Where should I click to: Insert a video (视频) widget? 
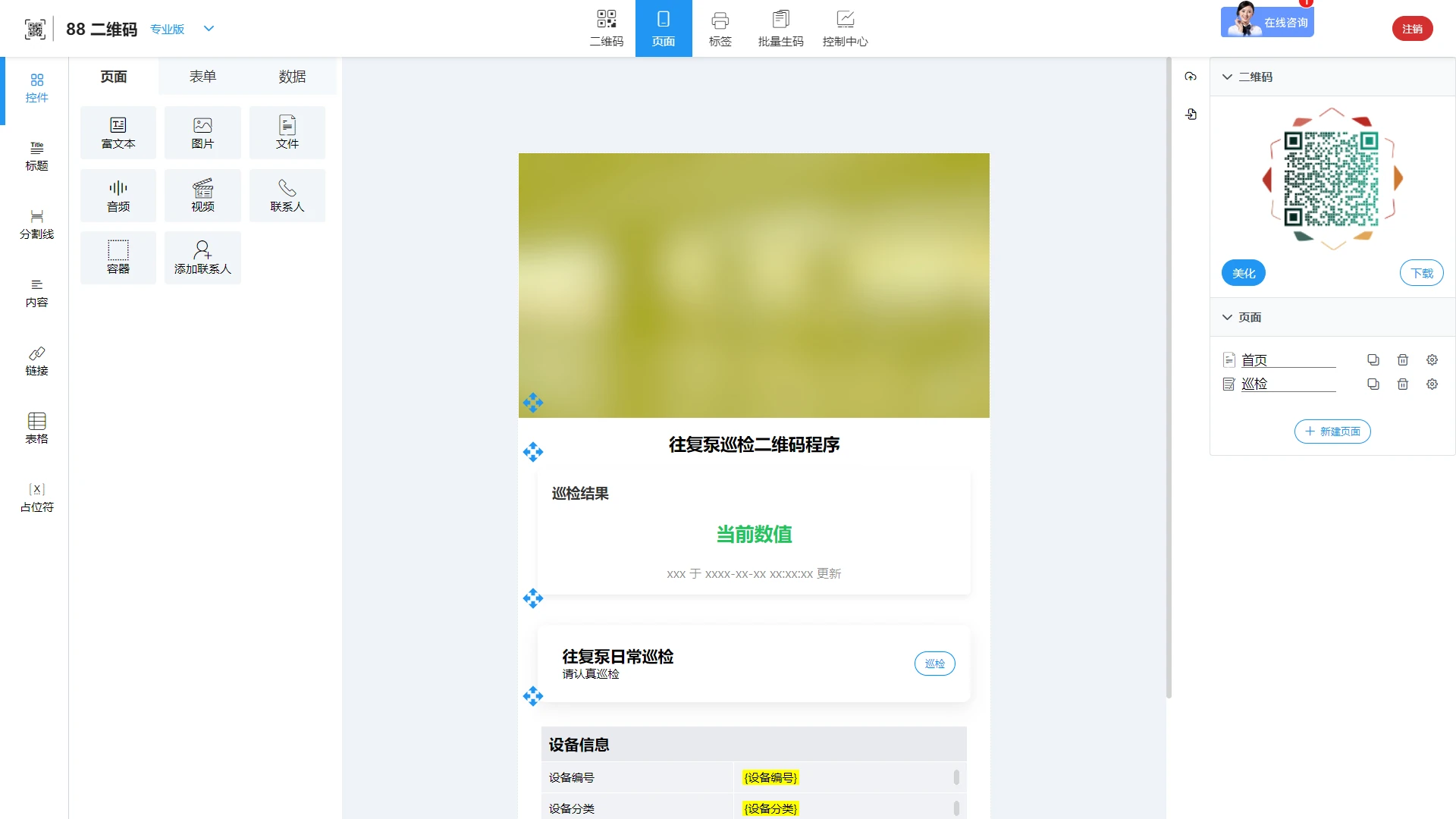point(202,196)
